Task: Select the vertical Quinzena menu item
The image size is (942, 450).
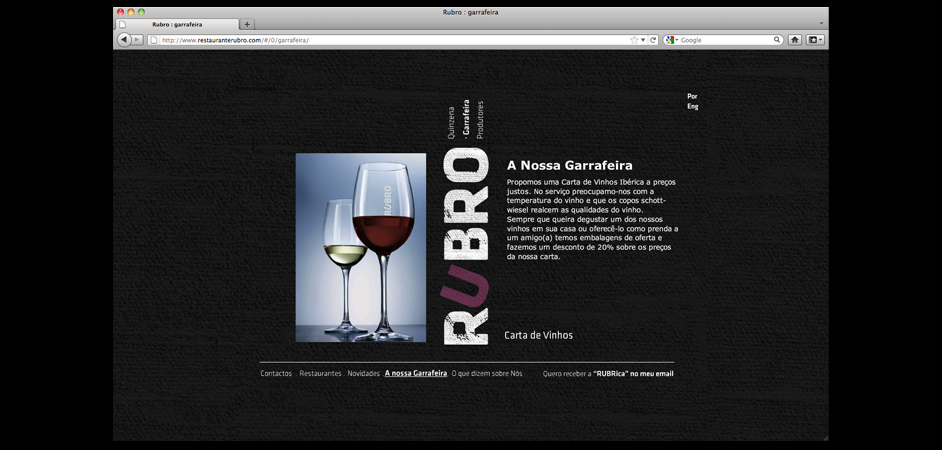Action: [x=451, y=121]
